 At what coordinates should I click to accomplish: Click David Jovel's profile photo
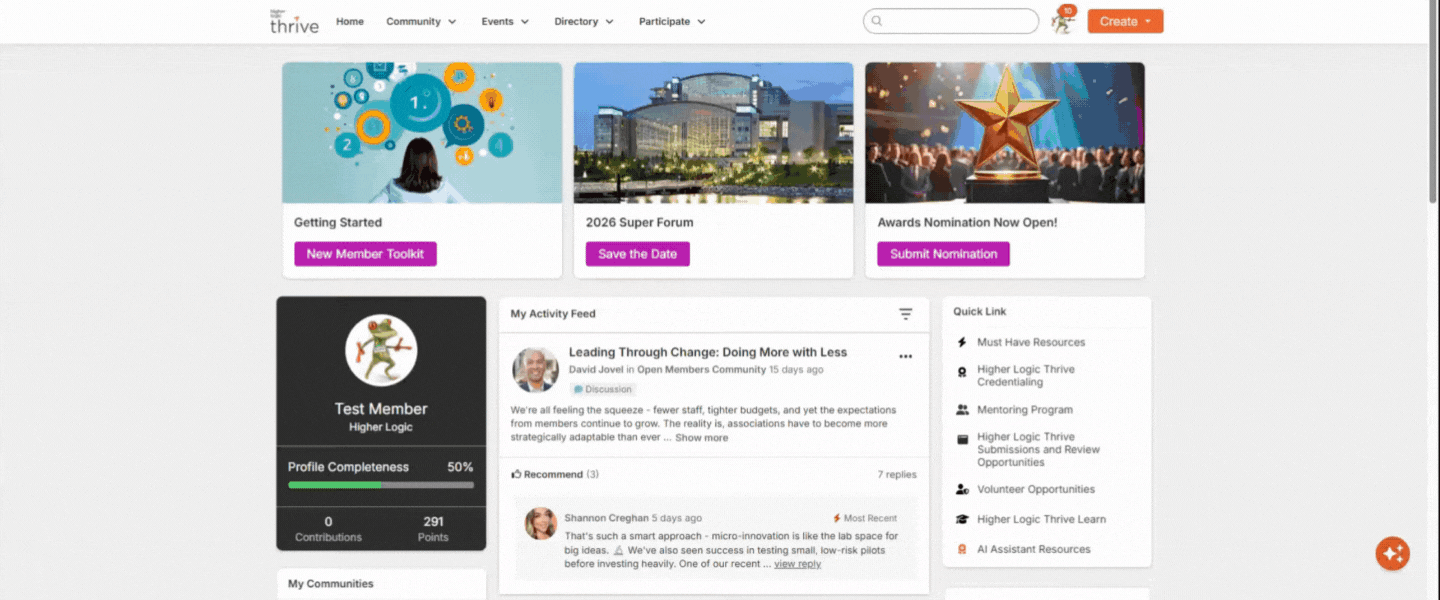535,370
